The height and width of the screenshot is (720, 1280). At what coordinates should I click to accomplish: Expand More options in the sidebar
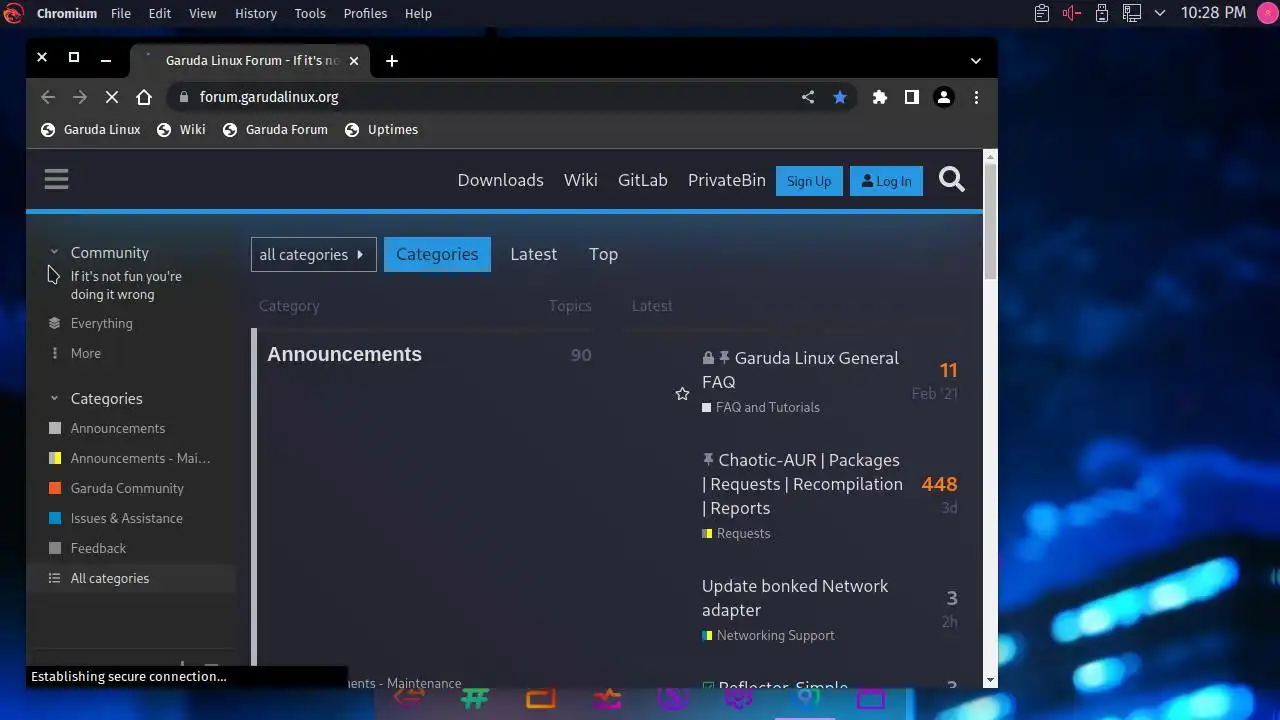[x=85, y=353]
